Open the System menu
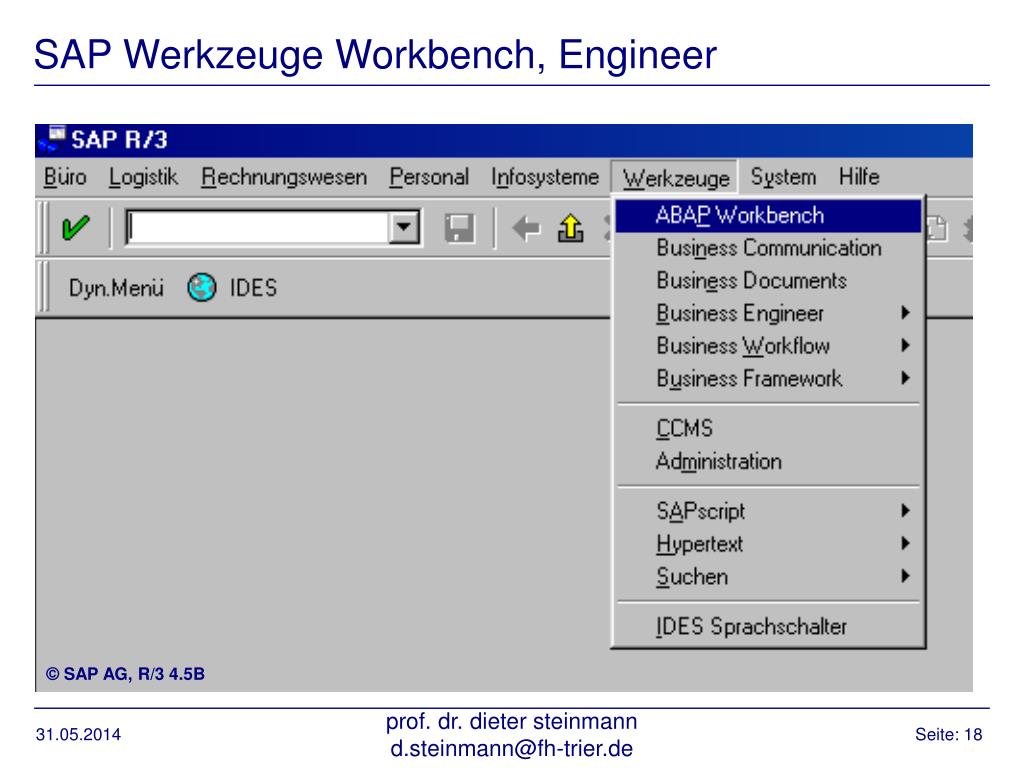Image resolution: width=1024 pixels, height=768 pixels. (783, 177)
